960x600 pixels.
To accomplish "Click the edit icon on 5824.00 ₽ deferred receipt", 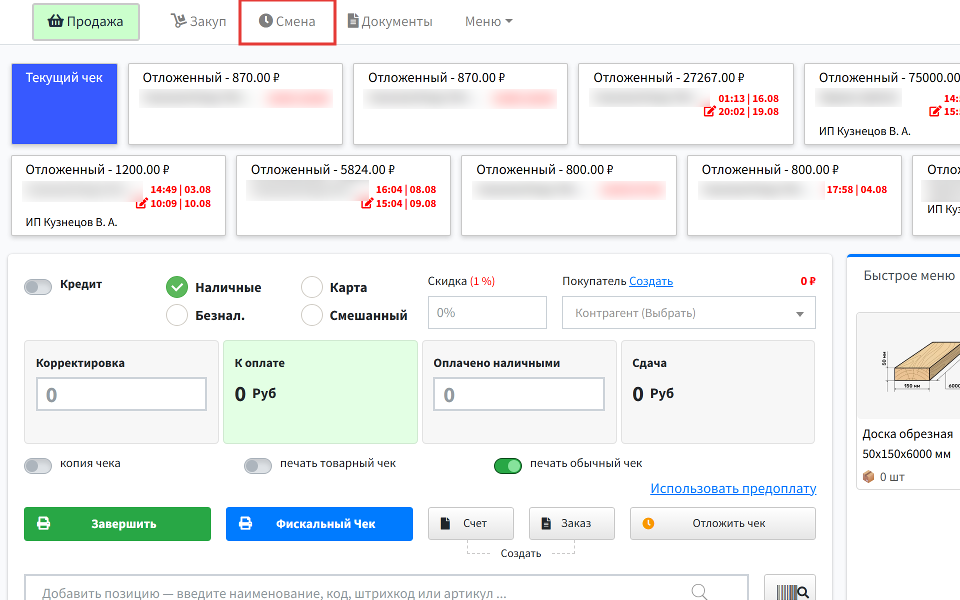I will [367, 203].
